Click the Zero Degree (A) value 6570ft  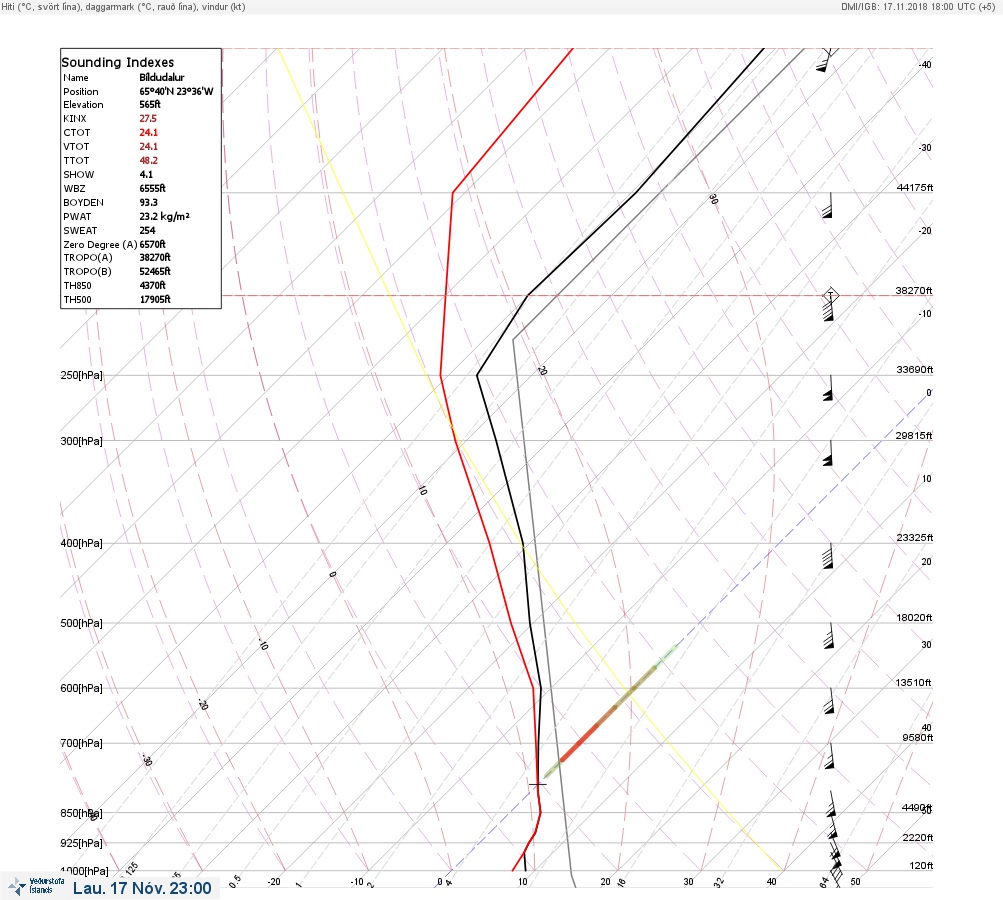tap(152, 244)
